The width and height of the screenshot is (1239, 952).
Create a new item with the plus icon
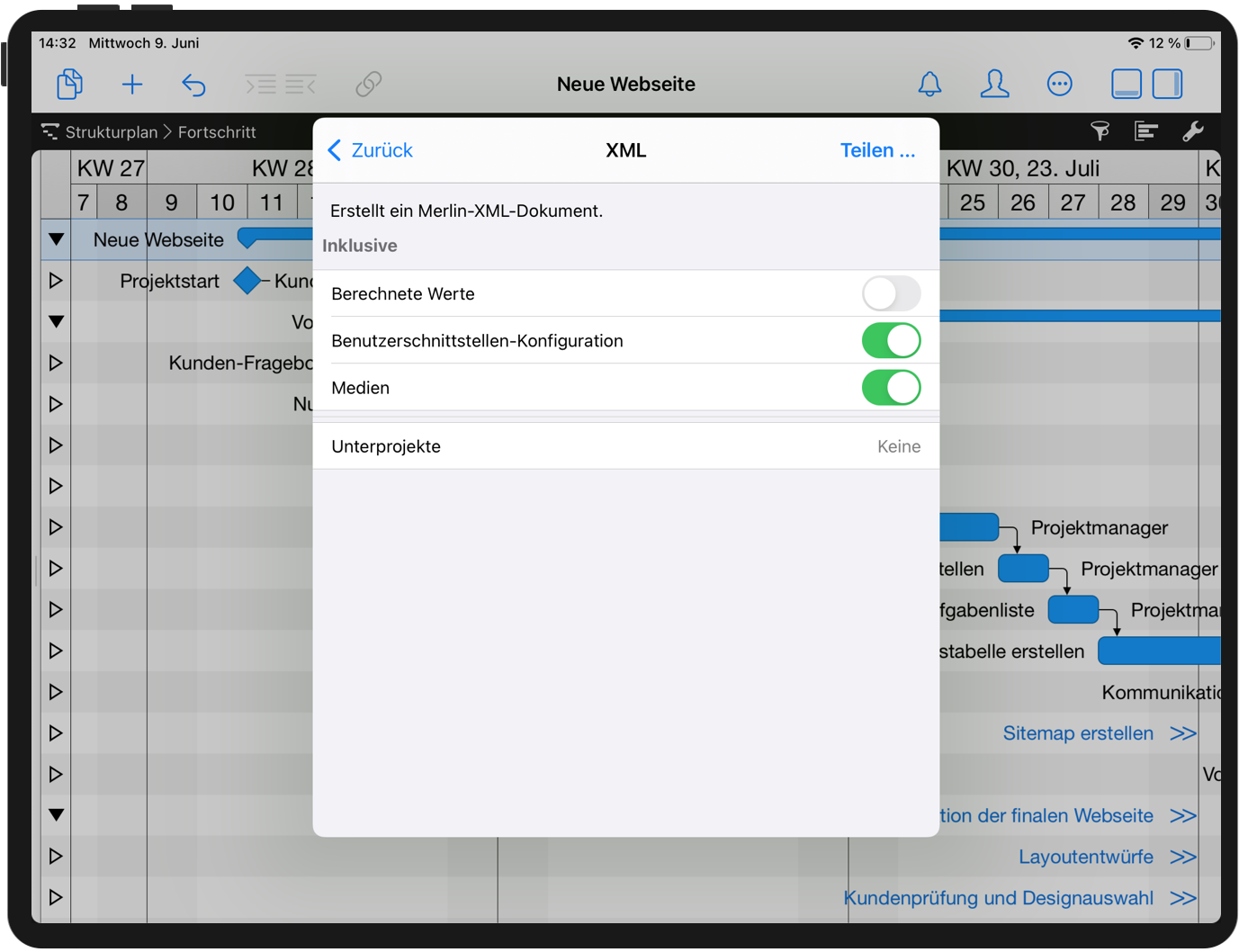pos(131,84)
